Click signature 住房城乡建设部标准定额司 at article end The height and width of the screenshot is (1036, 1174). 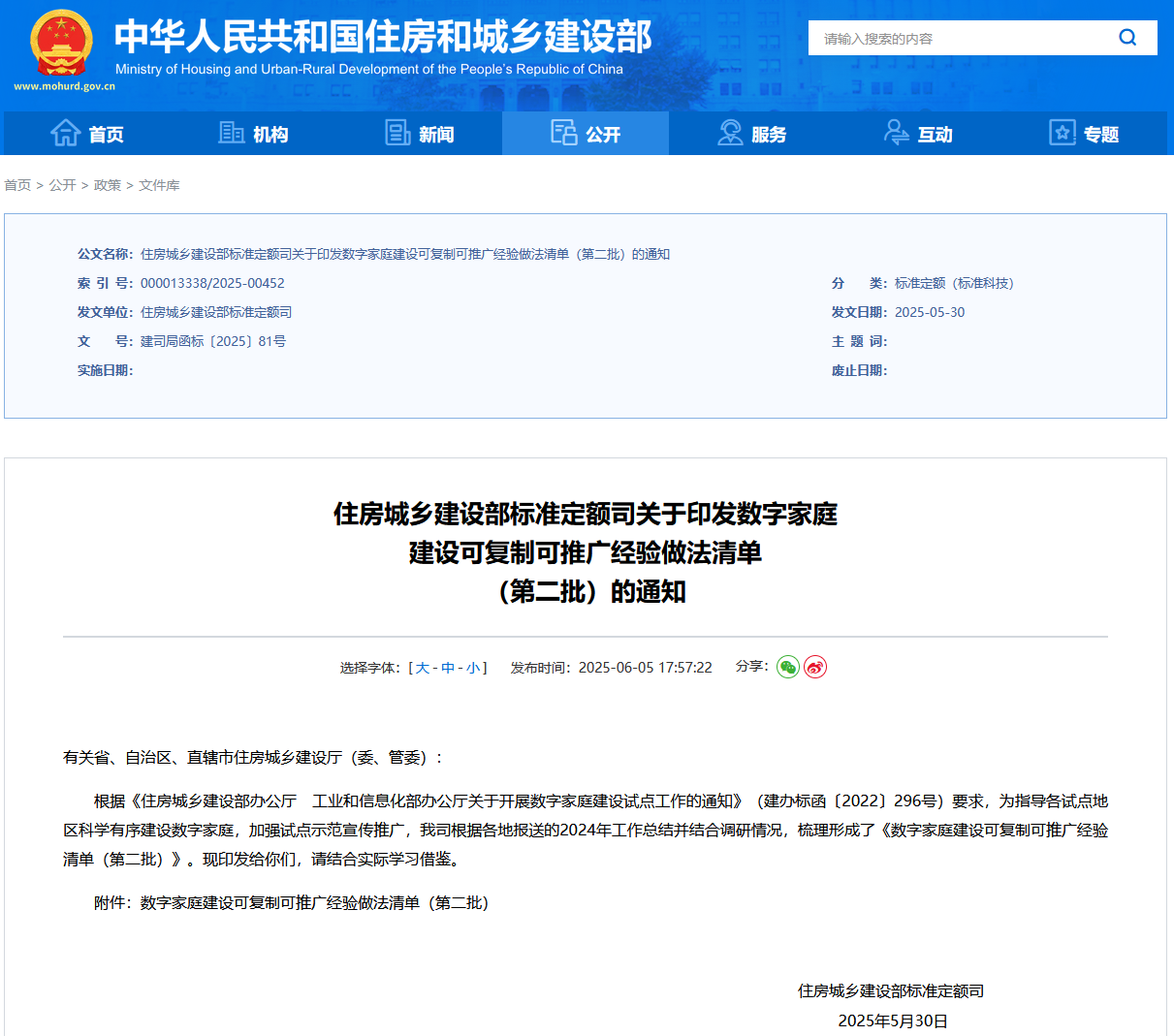[891, 991]
